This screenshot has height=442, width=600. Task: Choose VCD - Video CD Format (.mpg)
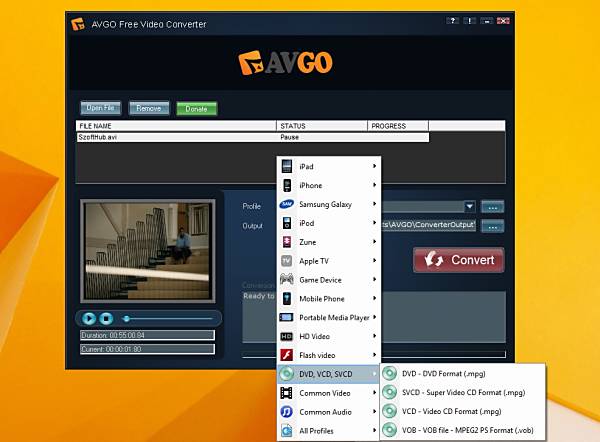[462, 411]
